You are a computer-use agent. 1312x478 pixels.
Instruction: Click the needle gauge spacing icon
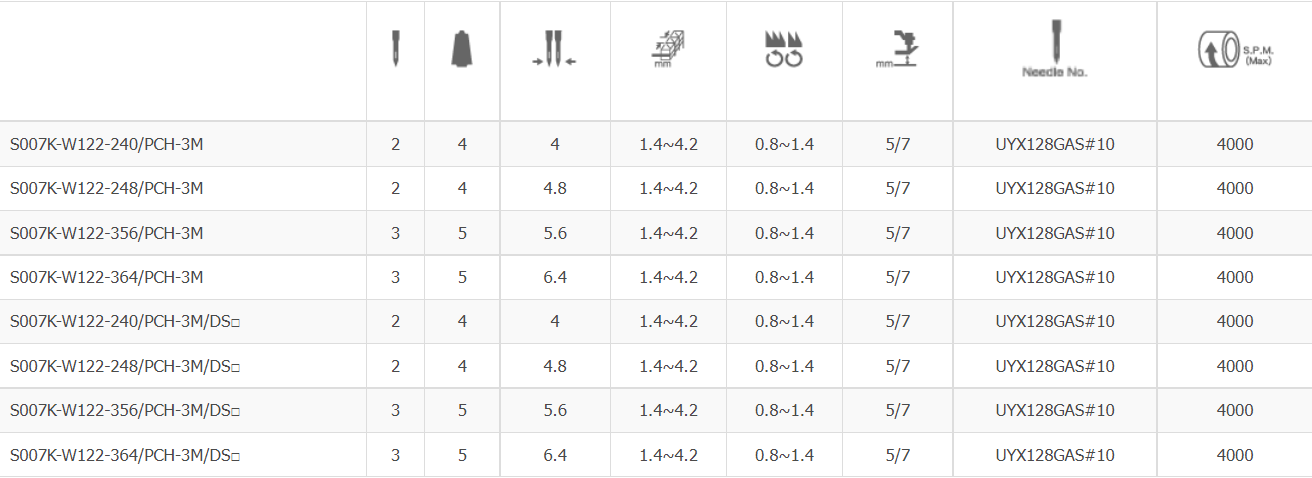[555, 50]
